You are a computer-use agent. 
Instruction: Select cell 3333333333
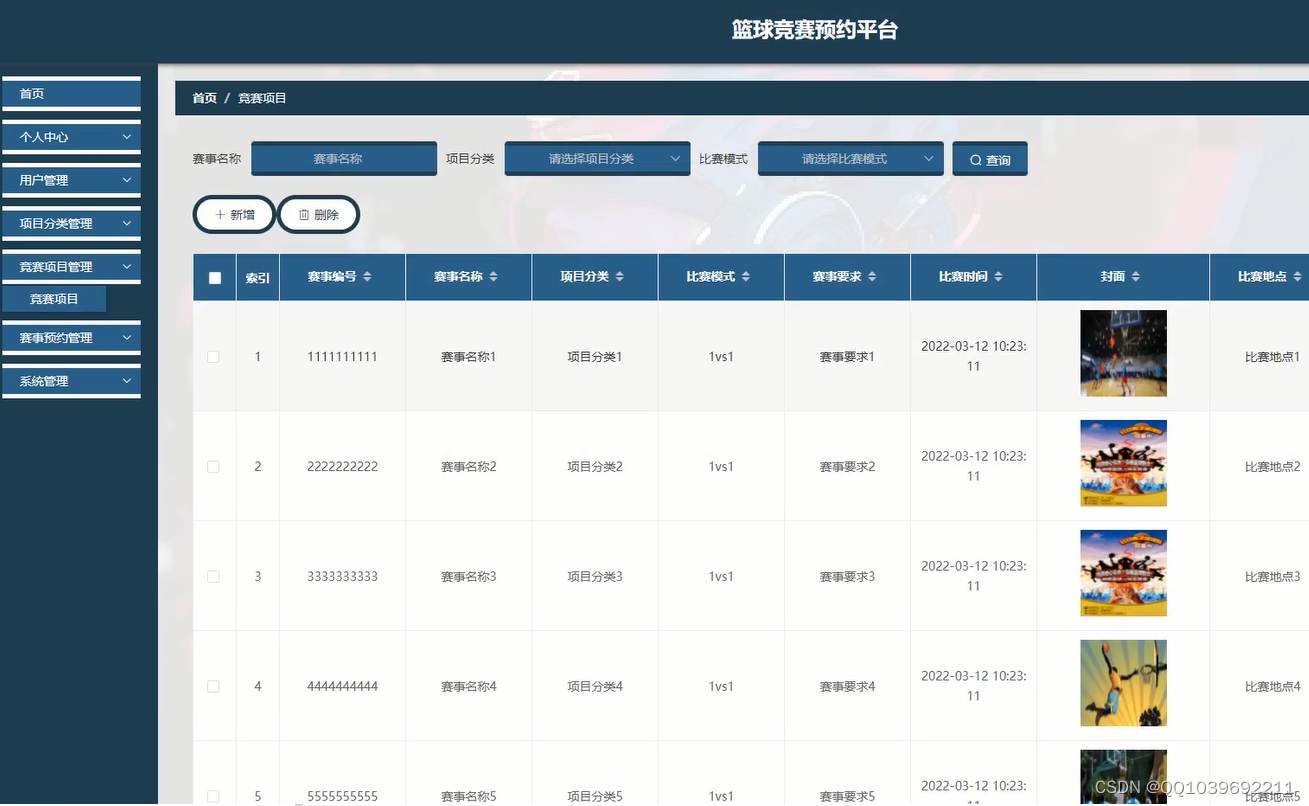coord(342,577)
